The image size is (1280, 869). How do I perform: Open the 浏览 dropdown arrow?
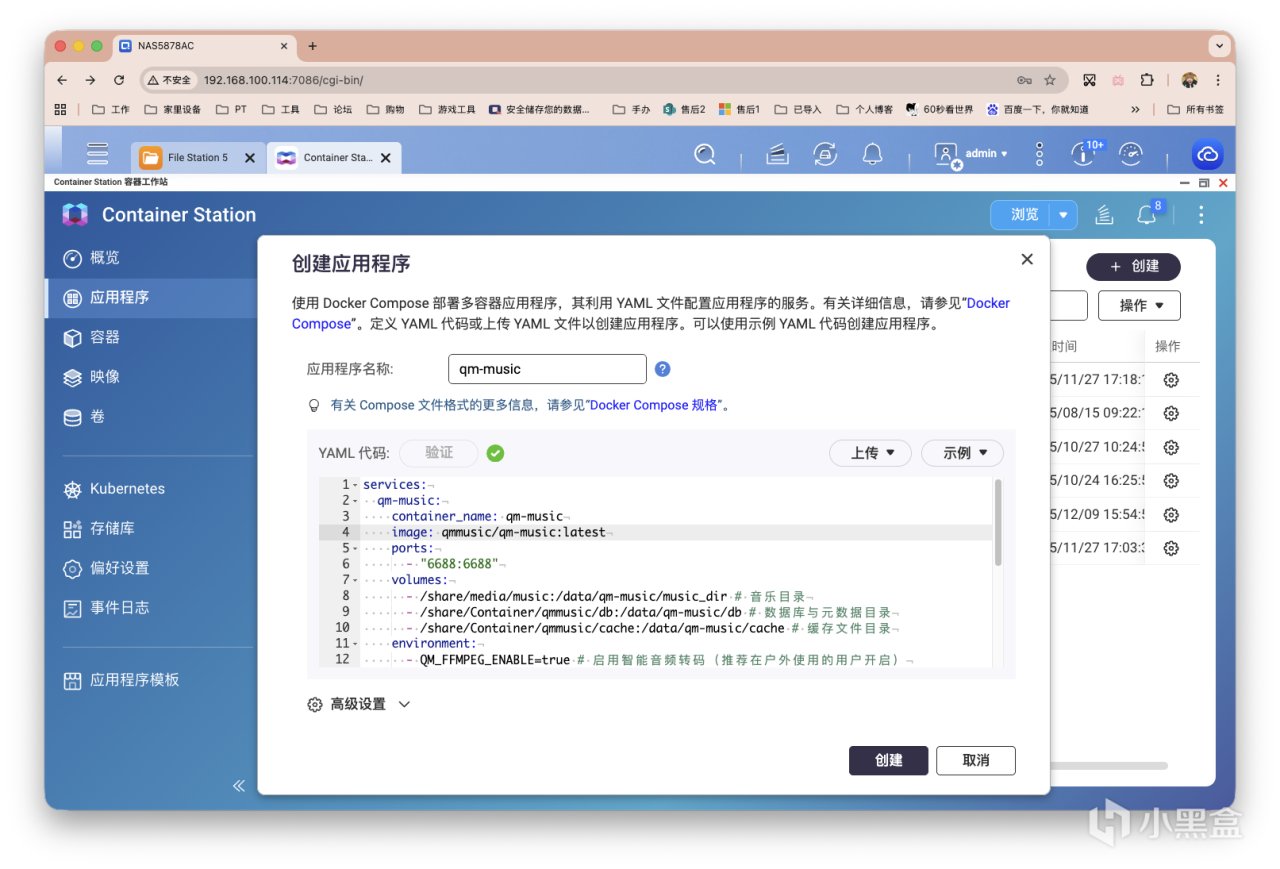pos(1063,215)
